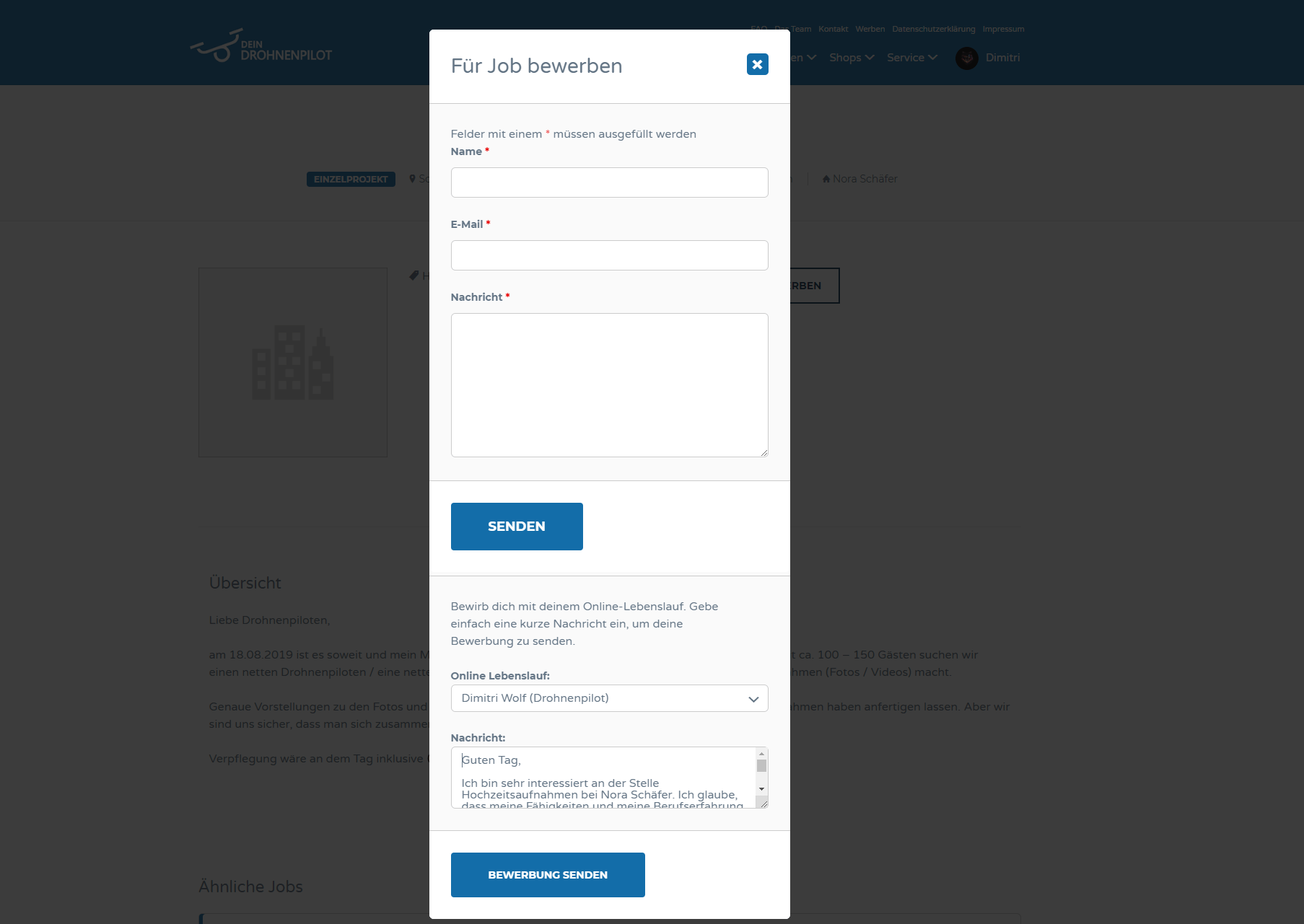Viewport: 1304px width, 924px height.
Task: Click the SENDEN button
Action: coord(517,527)
